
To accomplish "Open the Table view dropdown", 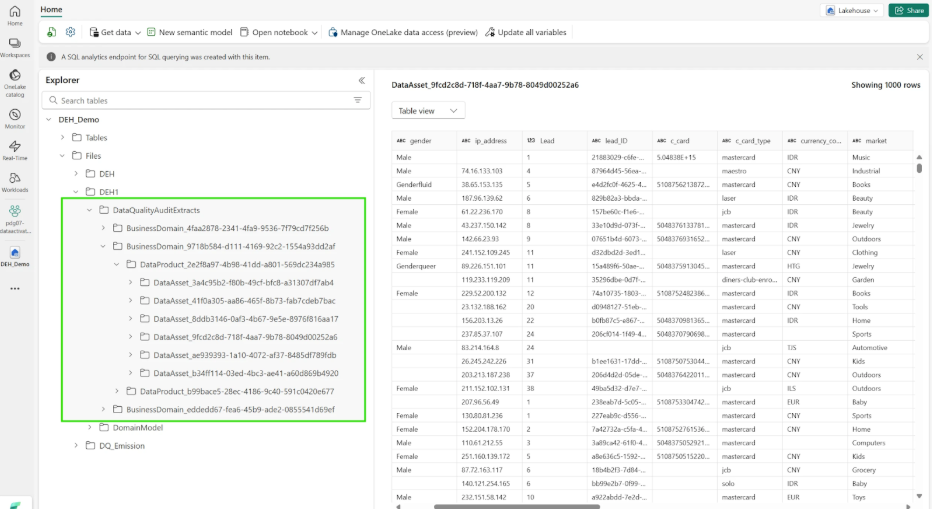I will pos(428,111).
